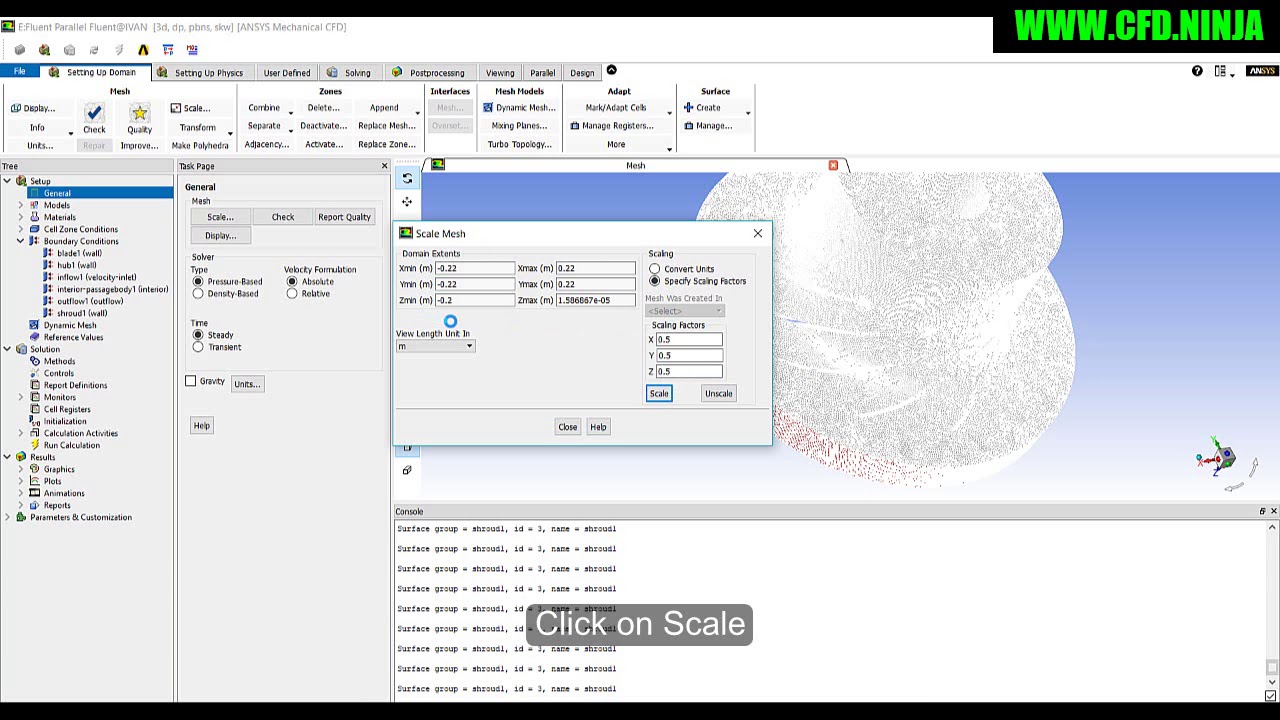The height and width of the screenshot is (720, 1280).
Task: Switch to Solving ribbon tab
Action: (x=349, y=72)
